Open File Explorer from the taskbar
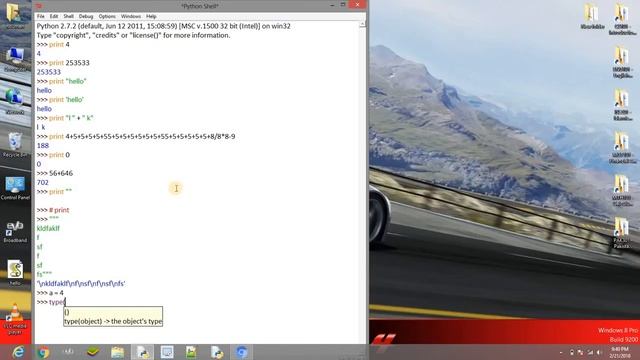The height and width of the screenshot is (360, 640). (x=118, y=352)
